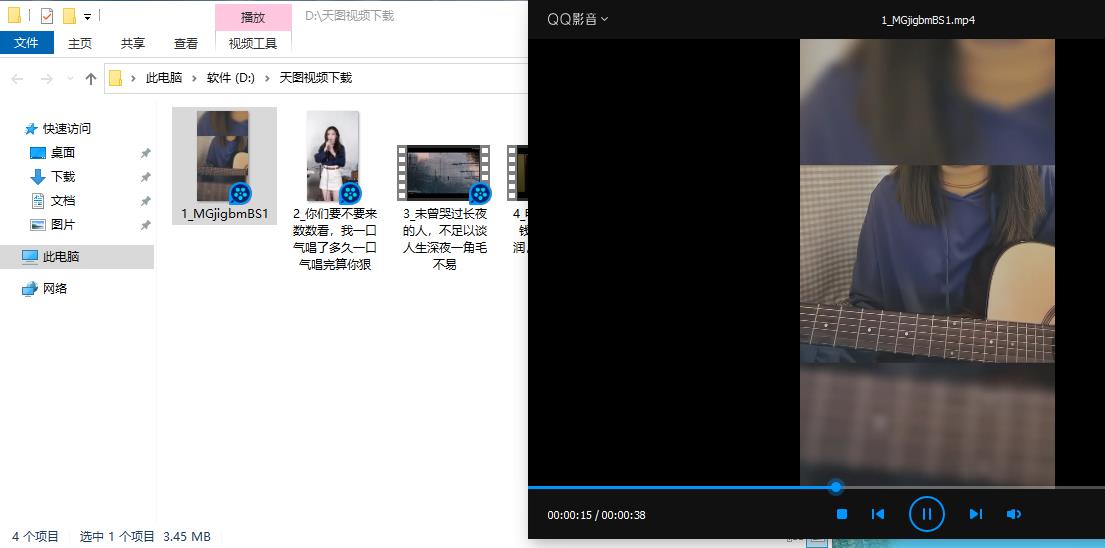Skip to the next video
The height and width of the screenshot is (548, 1105).
(975, 514)
